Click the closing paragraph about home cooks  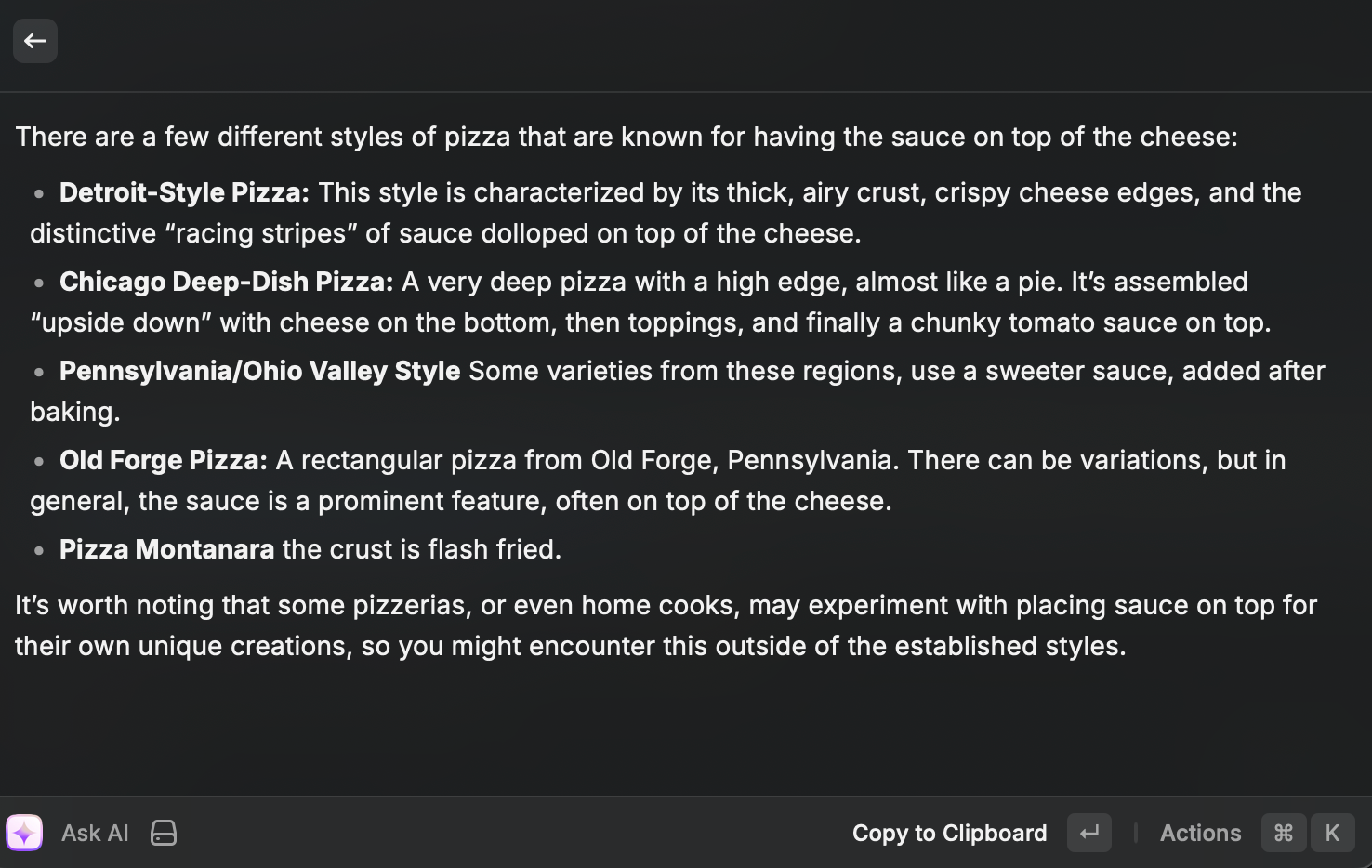(x=665, y=625)
